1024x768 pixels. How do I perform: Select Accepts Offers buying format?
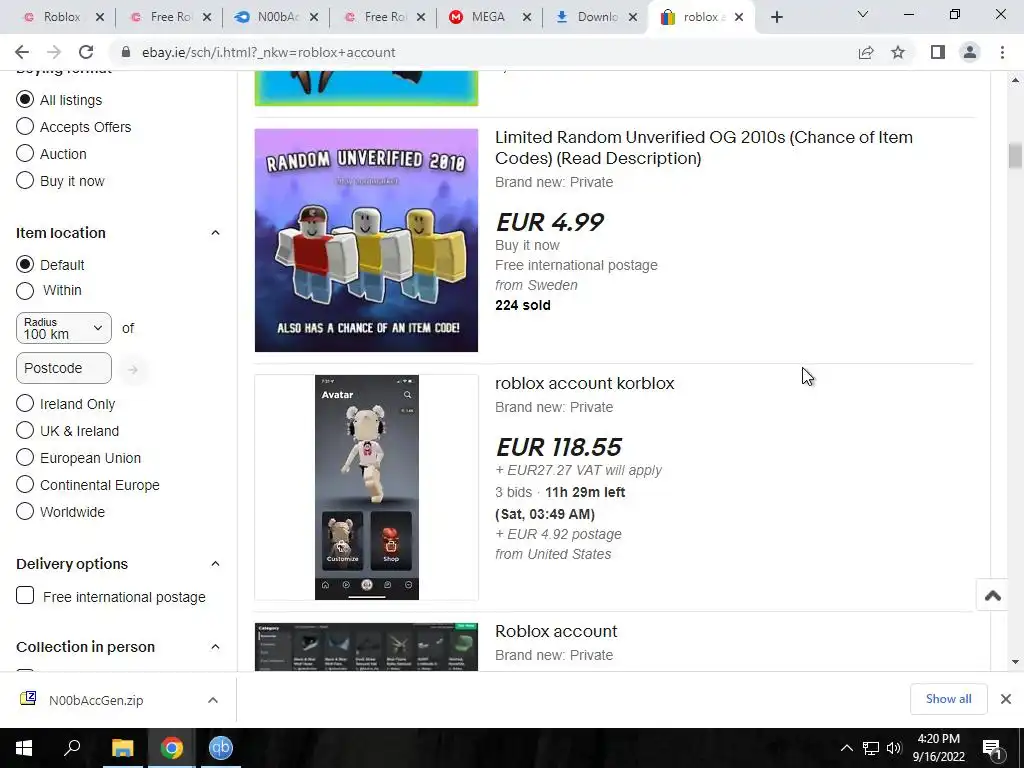pyautogui.click(x=25, y=126)
